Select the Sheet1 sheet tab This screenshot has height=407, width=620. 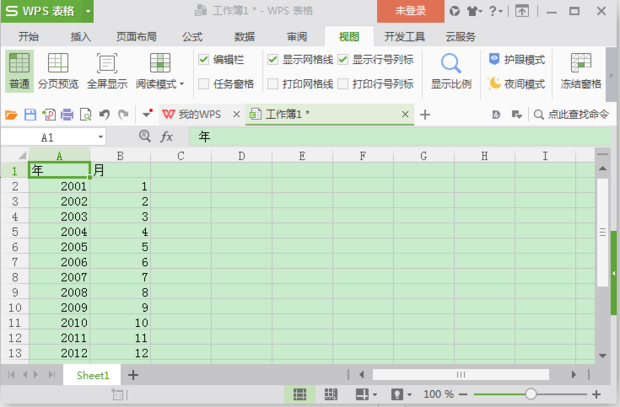tap(93, 375)
